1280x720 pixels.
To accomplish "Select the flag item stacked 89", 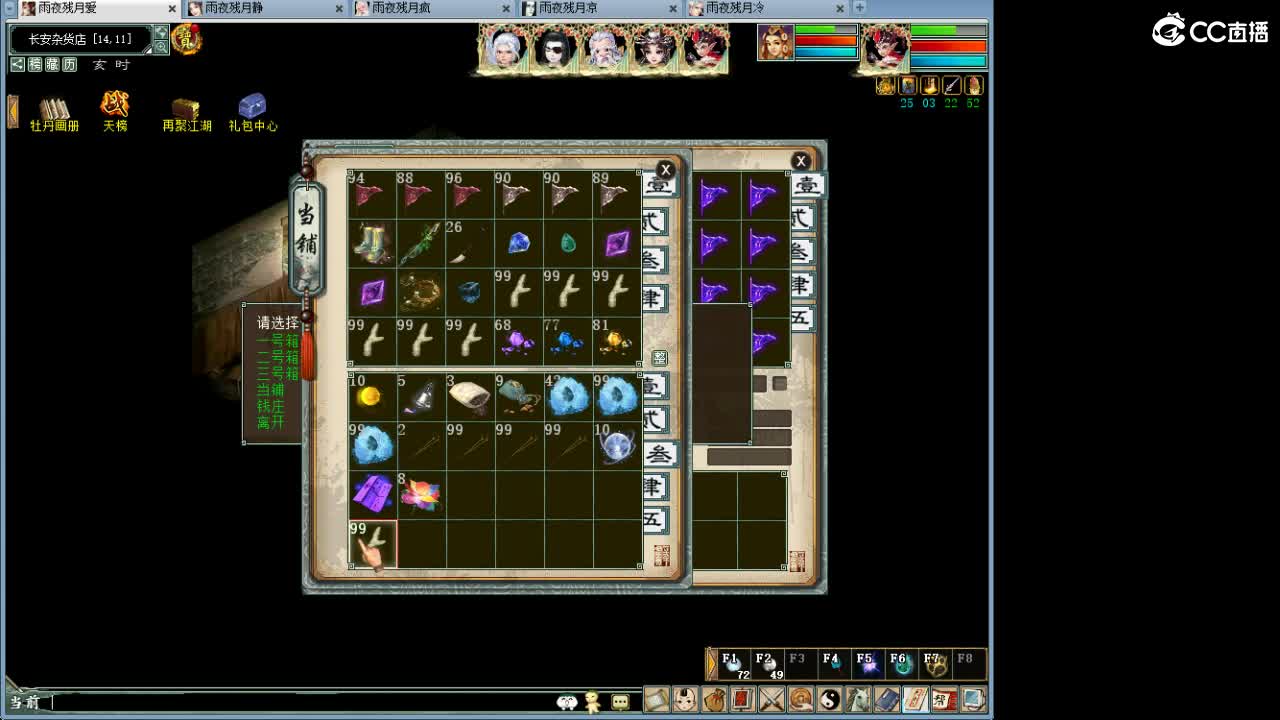I will point(617,195).
